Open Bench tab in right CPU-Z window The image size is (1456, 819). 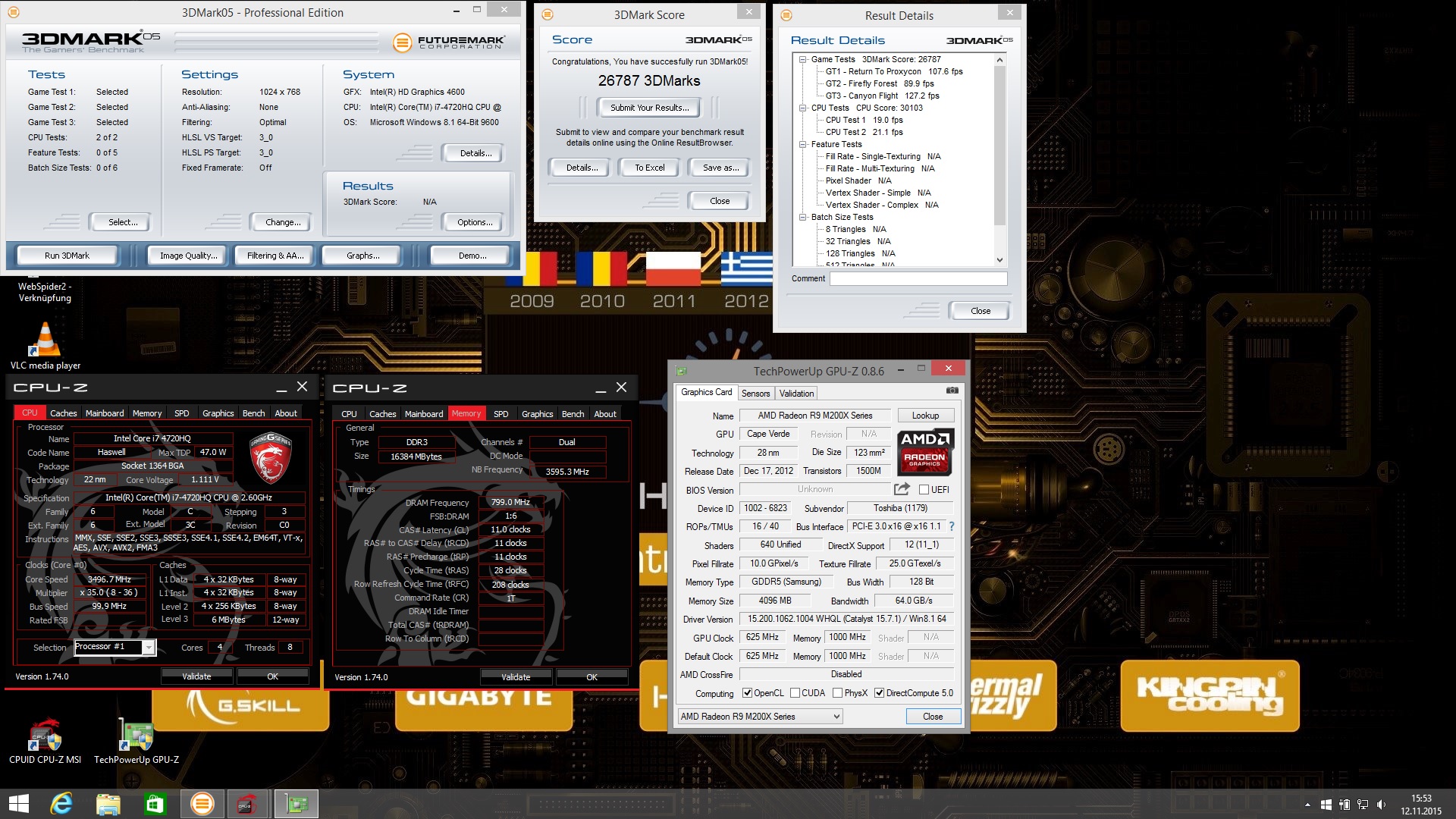coord(573,414)
